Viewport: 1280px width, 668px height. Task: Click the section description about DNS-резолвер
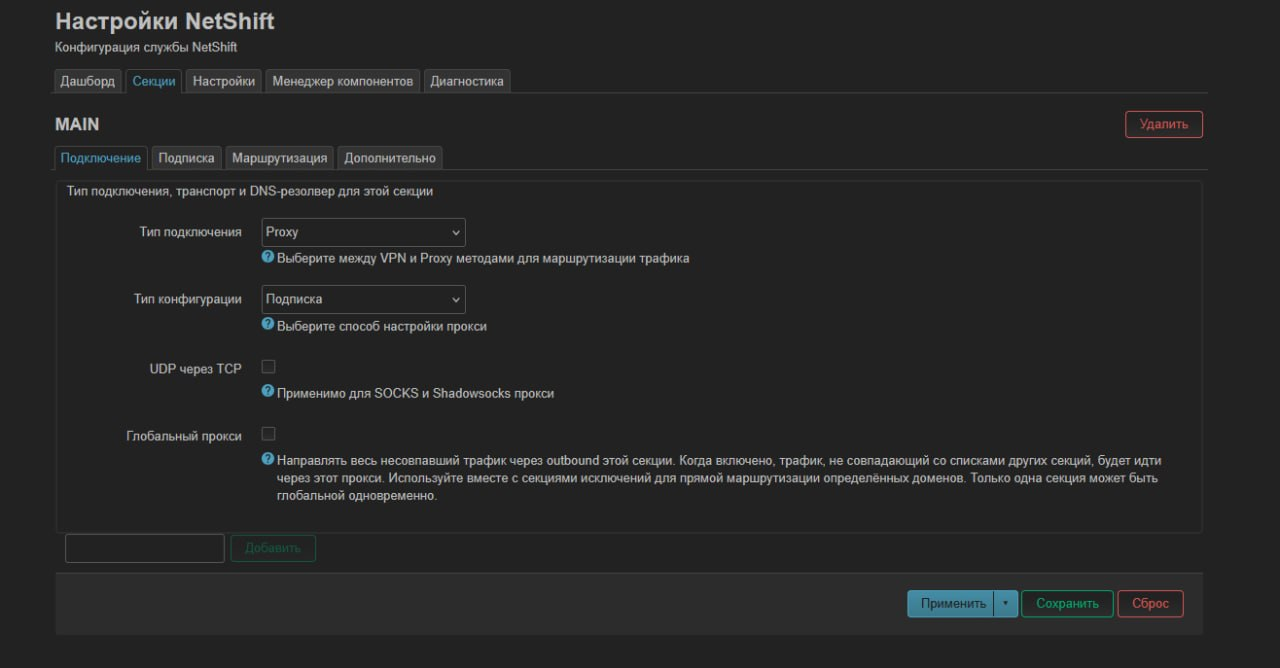[x=250, y=190]
